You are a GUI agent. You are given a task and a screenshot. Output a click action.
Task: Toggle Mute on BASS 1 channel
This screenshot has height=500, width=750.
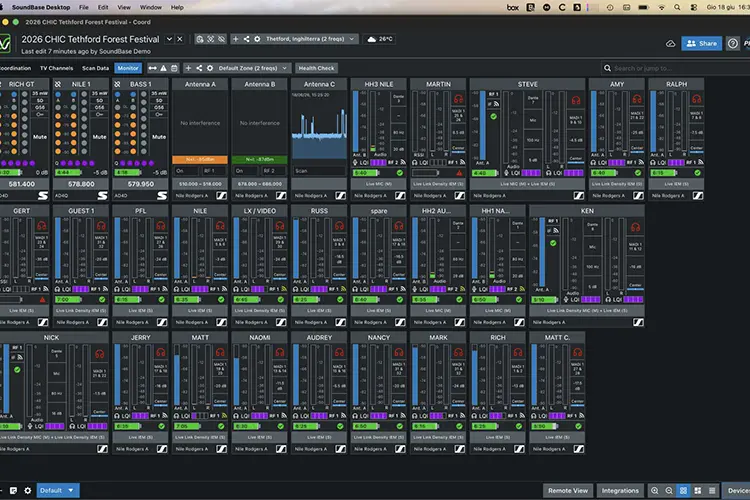159,137
